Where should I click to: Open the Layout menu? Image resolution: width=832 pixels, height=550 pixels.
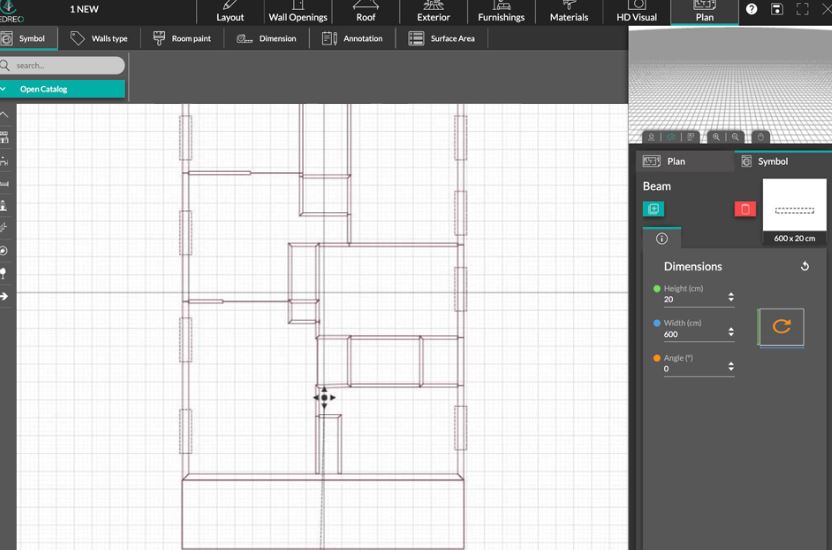[230, 12]
